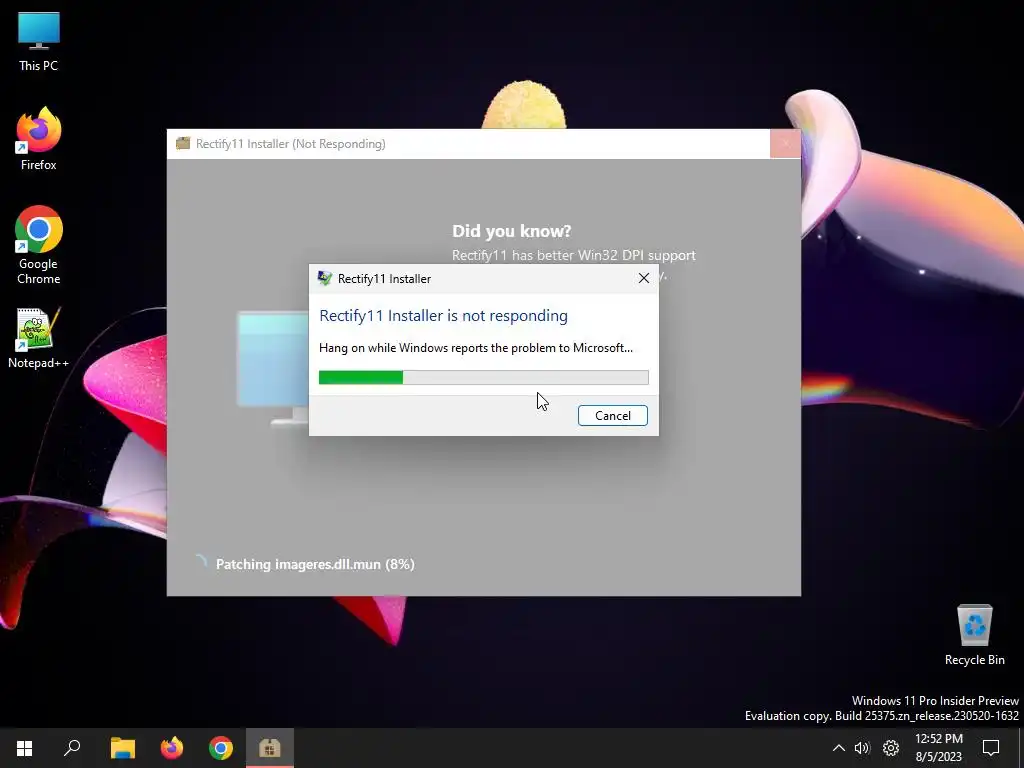Click 'Patching imageres.dll.mun (8%)' status text
The height and width of the screenshot is (768, 1024).
315,564
